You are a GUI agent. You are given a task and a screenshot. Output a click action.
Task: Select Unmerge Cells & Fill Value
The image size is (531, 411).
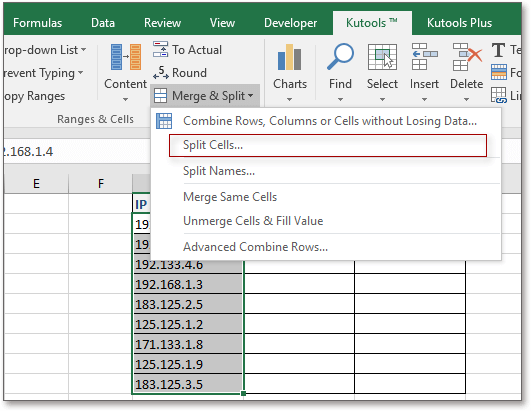click(325, 221)
